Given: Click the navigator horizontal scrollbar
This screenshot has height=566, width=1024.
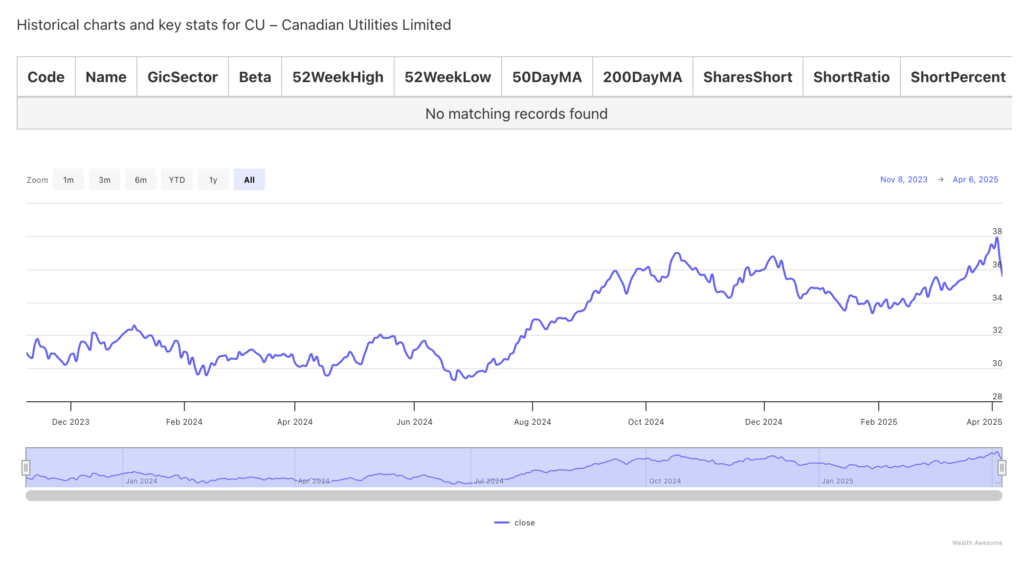Looking at the screenshot, I should click(513, 495).
